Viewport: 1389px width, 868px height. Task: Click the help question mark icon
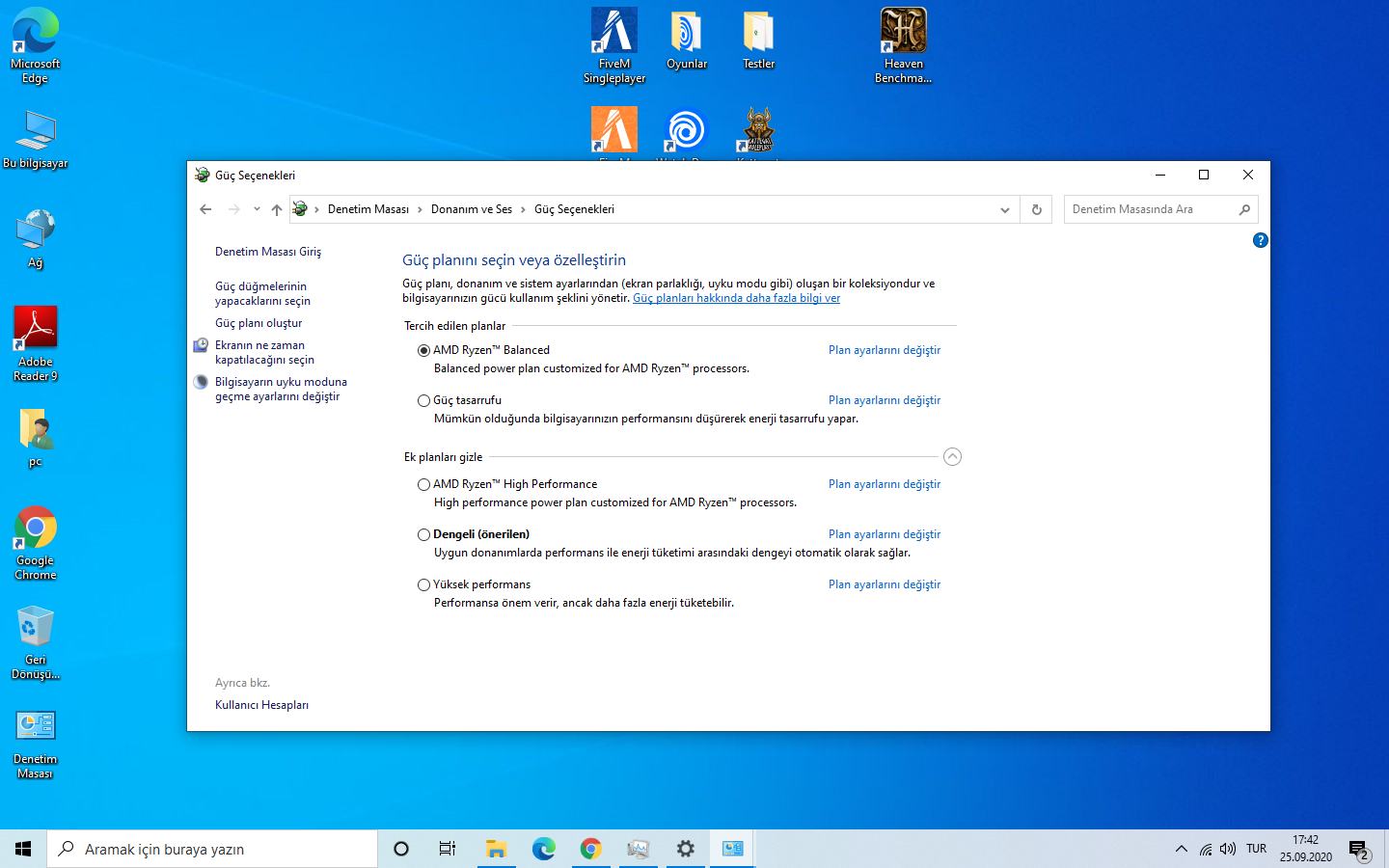coord(1260,240)
